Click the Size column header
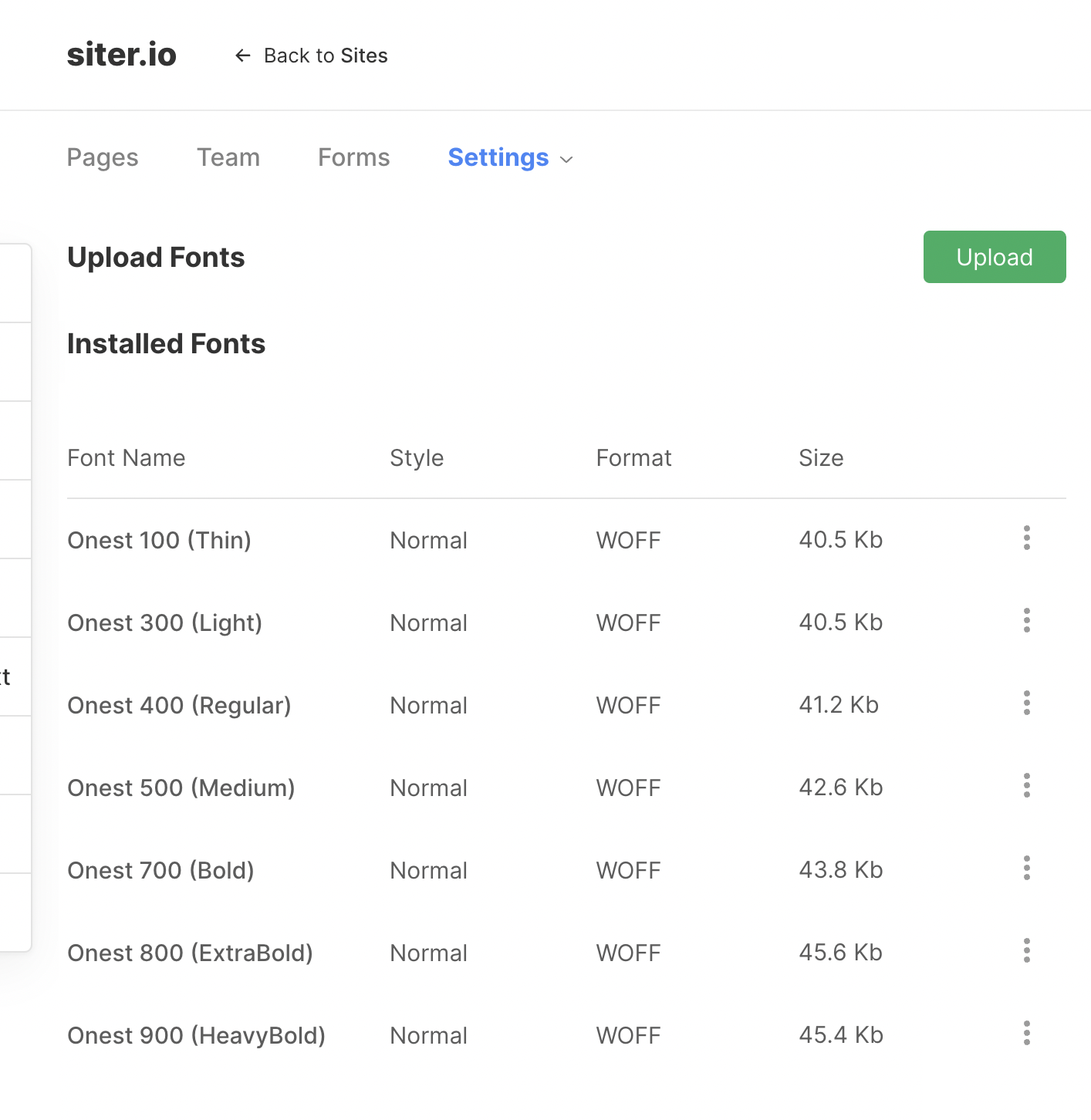Image resolution: width=1091 pixels, height=1120 pixels. 821,458
